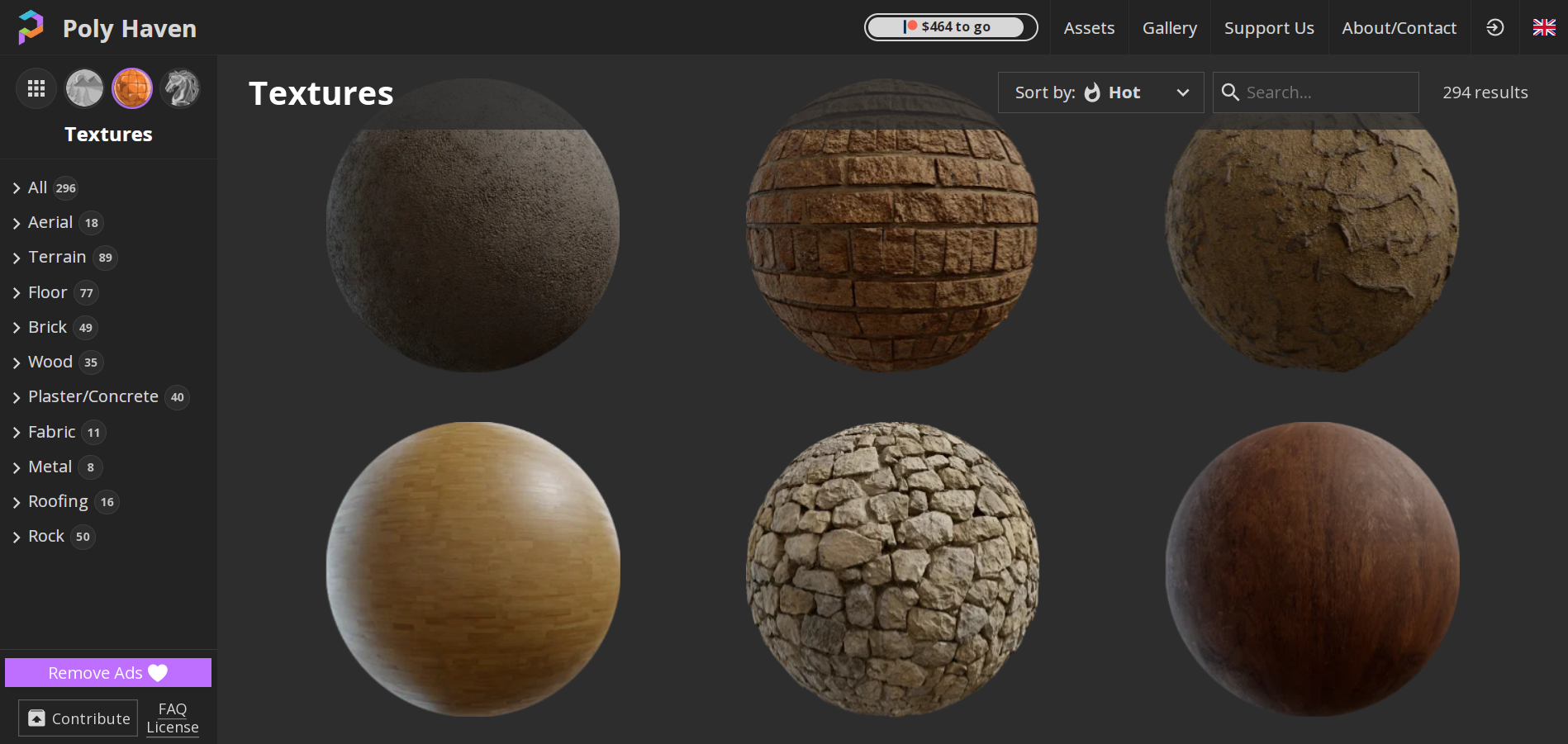Click the login icon in header
1568x744 pixels.
1494,27
